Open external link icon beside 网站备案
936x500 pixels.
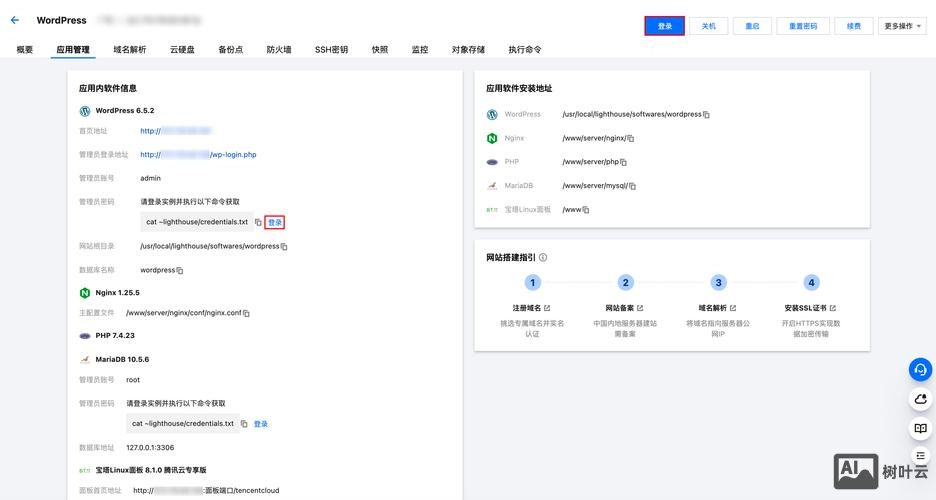pos(640,308)
